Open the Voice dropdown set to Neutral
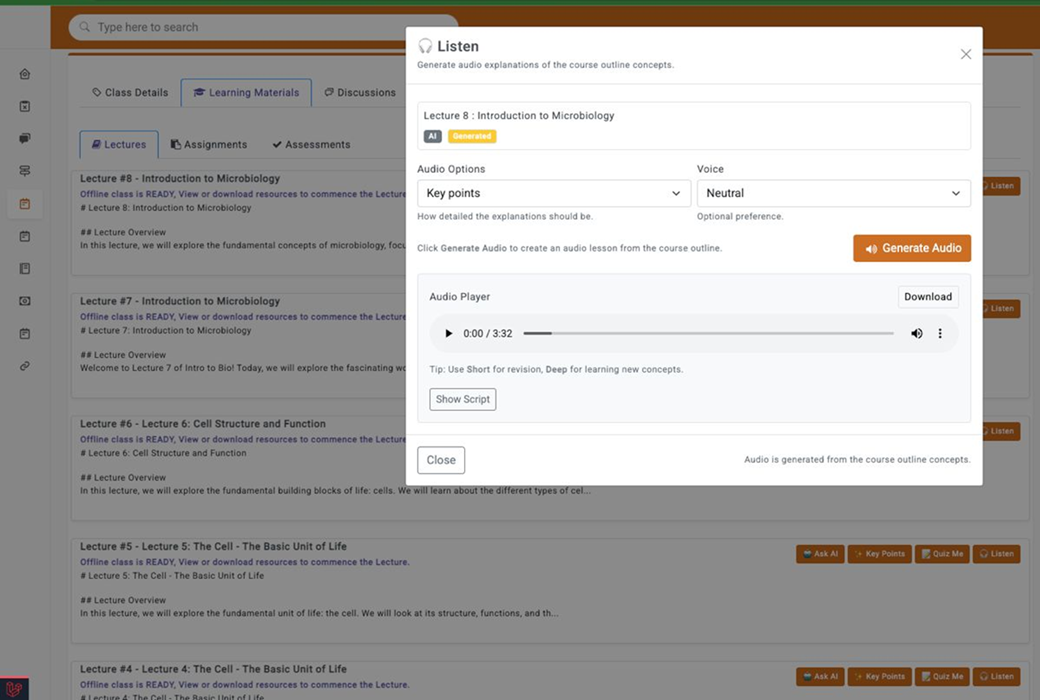Image resolution: width=1040 pixels, height=700 pixels. [x=833, y=193]
